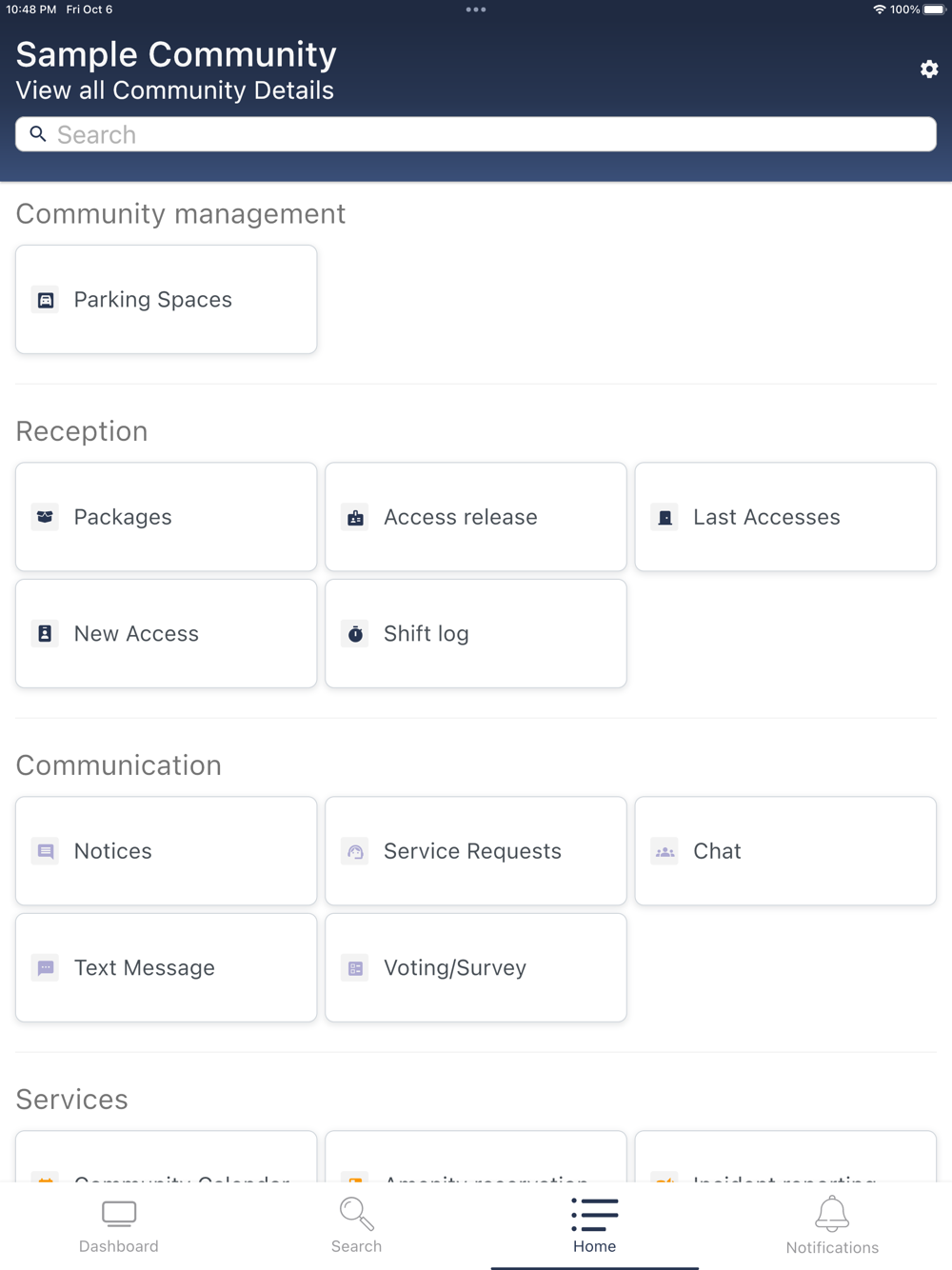
Task: Click the Text Message bubble icon
Action: [45, 968]
